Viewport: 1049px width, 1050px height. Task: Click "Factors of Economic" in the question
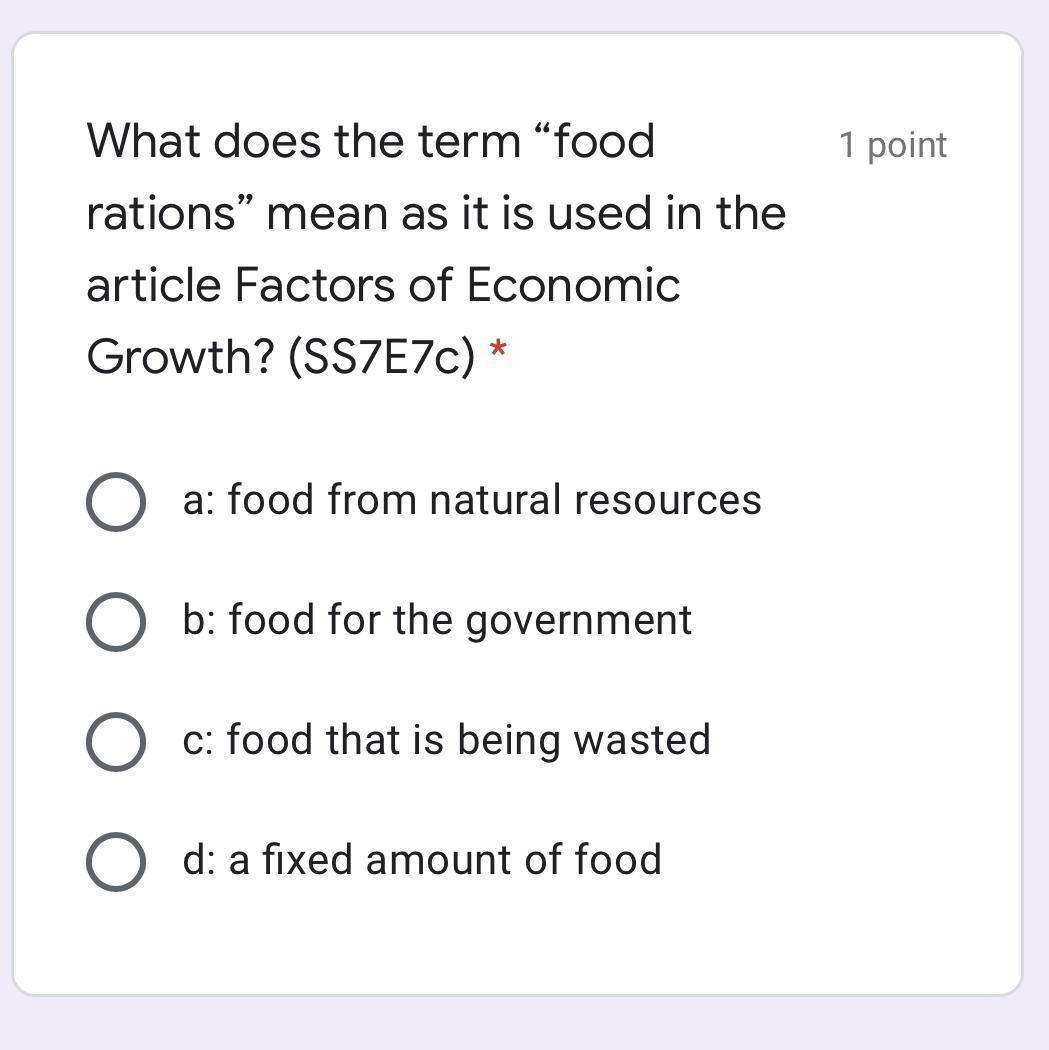tap(457, 285)
